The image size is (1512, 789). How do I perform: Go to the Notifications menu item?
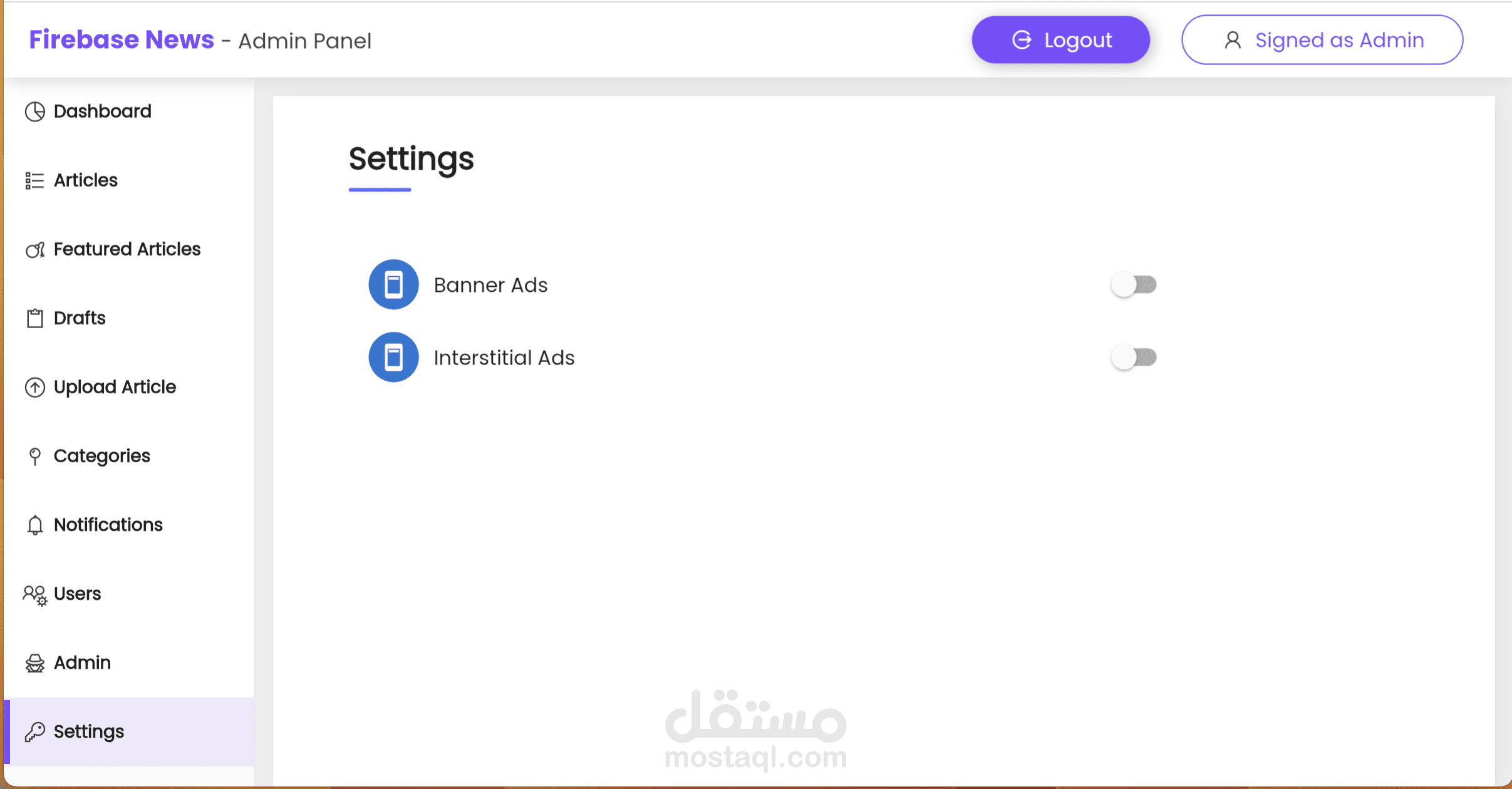click(108, 525)
